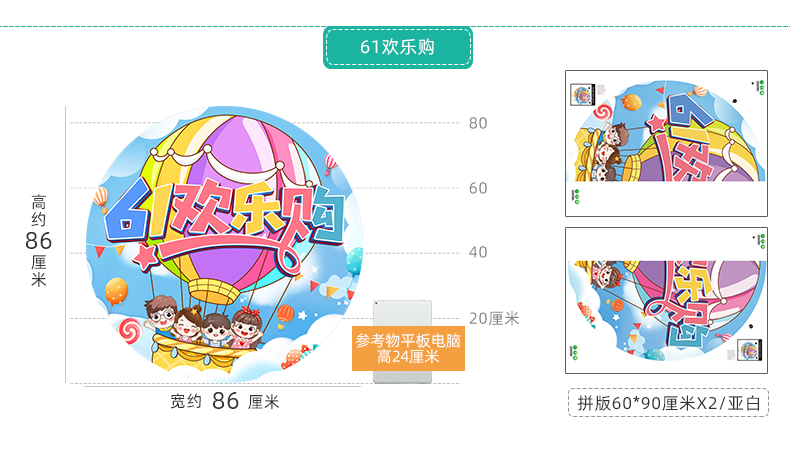790x459 pixels.
Task: Click the 40 height scale marker
Action: (478, 252)
